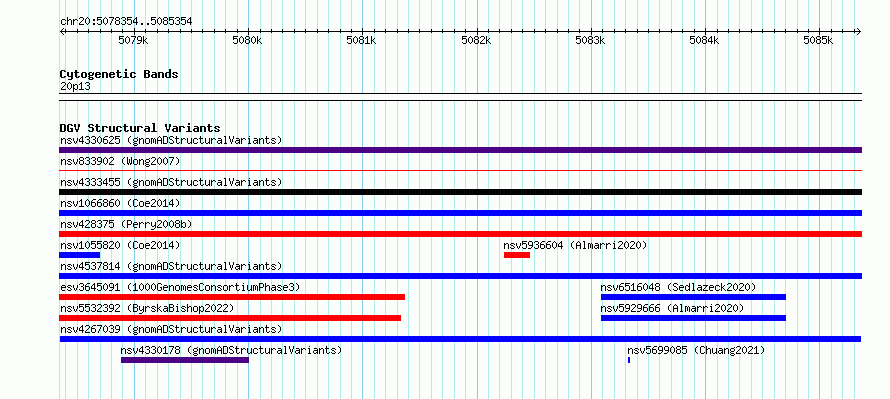Image resolution: width=890 pixels, height=399 pixels.
Task: Select the blue nsv5929666 Almarri2020 bar
Action: (x=694, y=318)
